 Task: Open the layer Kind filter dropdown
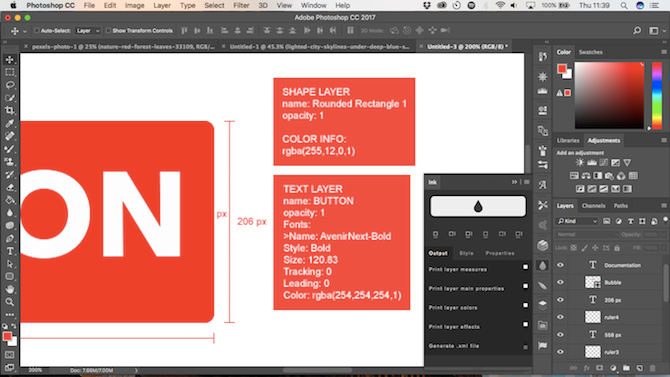pyautogui.click(x=577, y=221)
